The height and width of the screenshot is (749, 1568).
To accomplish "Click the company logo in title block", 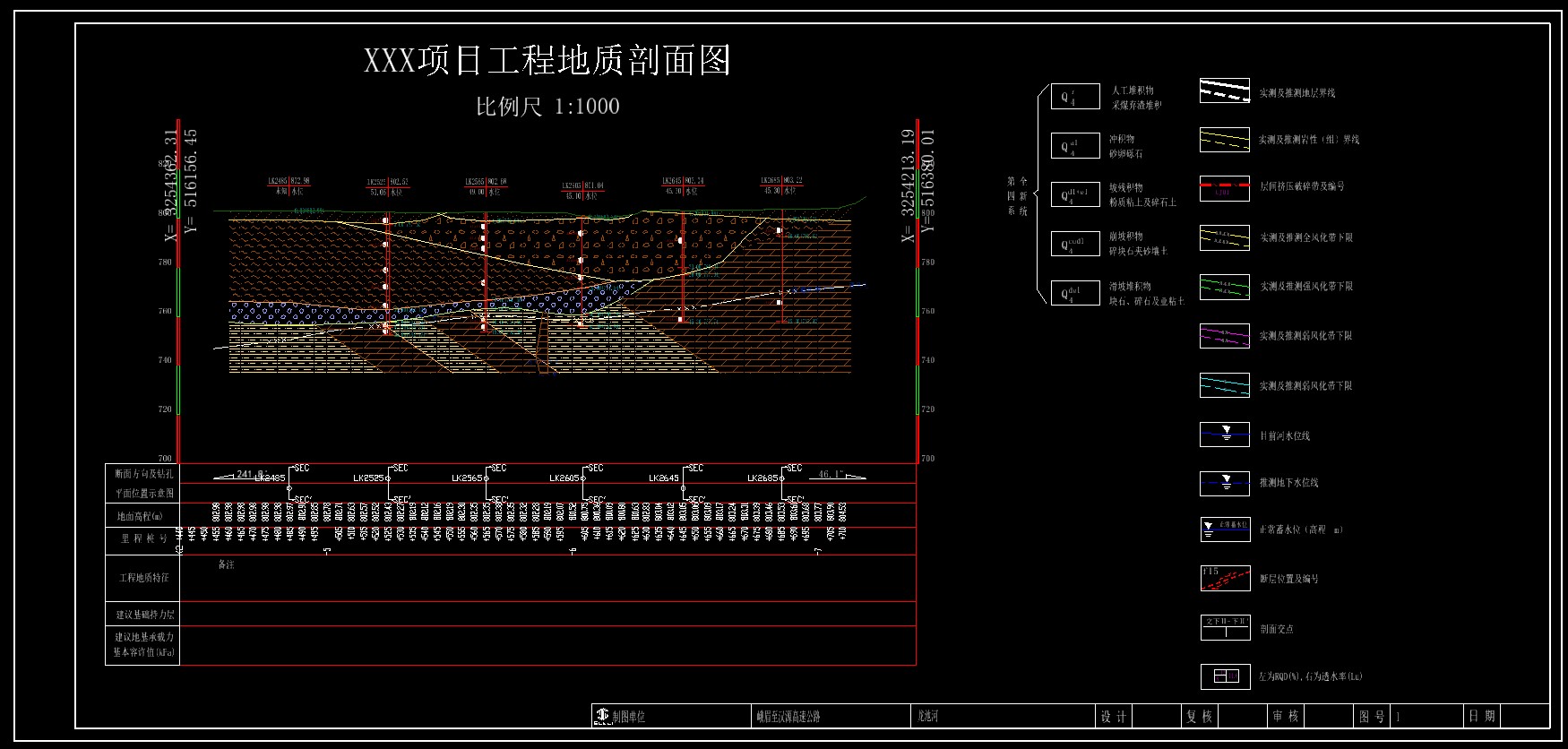I will pos(602,716).
